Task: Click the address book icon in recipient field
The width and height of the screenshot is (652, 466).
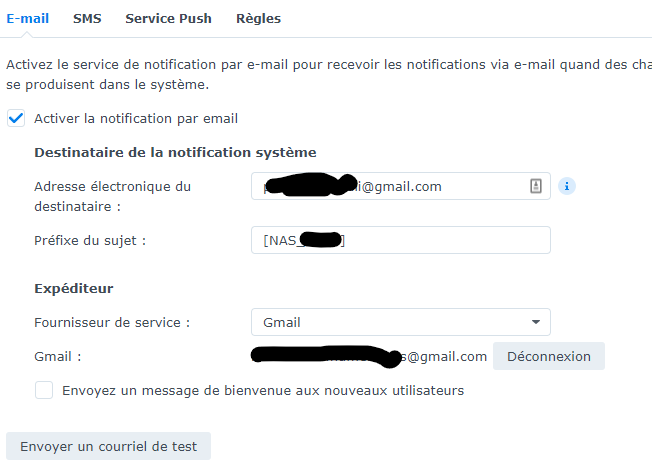Action: [535, 186]
